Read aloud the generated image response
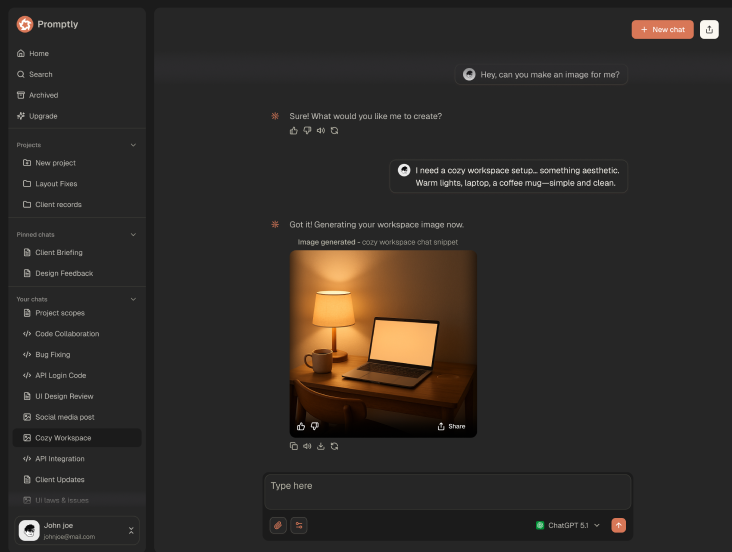Viewport: 732px width, 552px height. click(x=307, y=446)
